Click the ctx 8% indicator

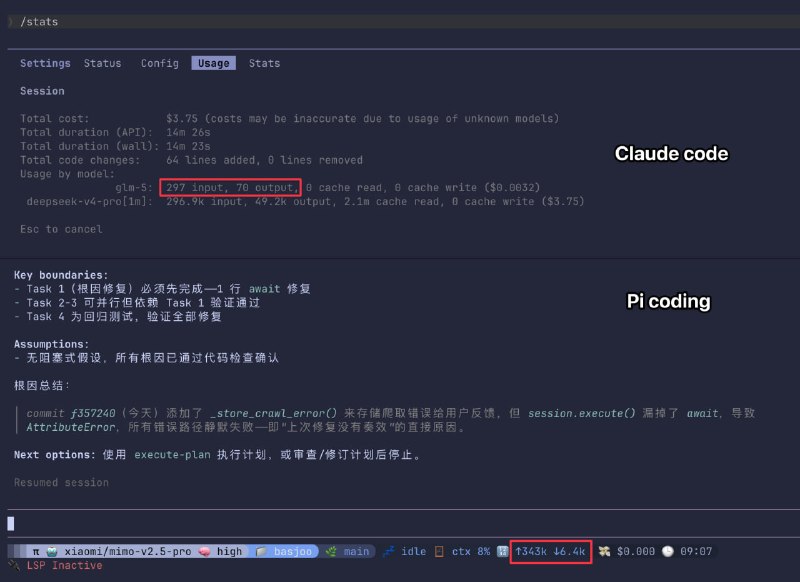[x=471, y=551]
